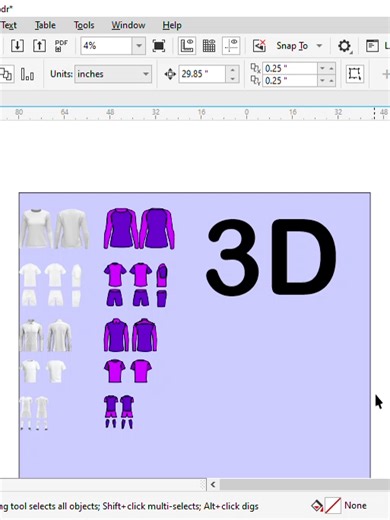Select the purple long-sleeve shirt back
The height and width of the screenshot is (520, 390).
pyautogui.click(x=157, y=229)
